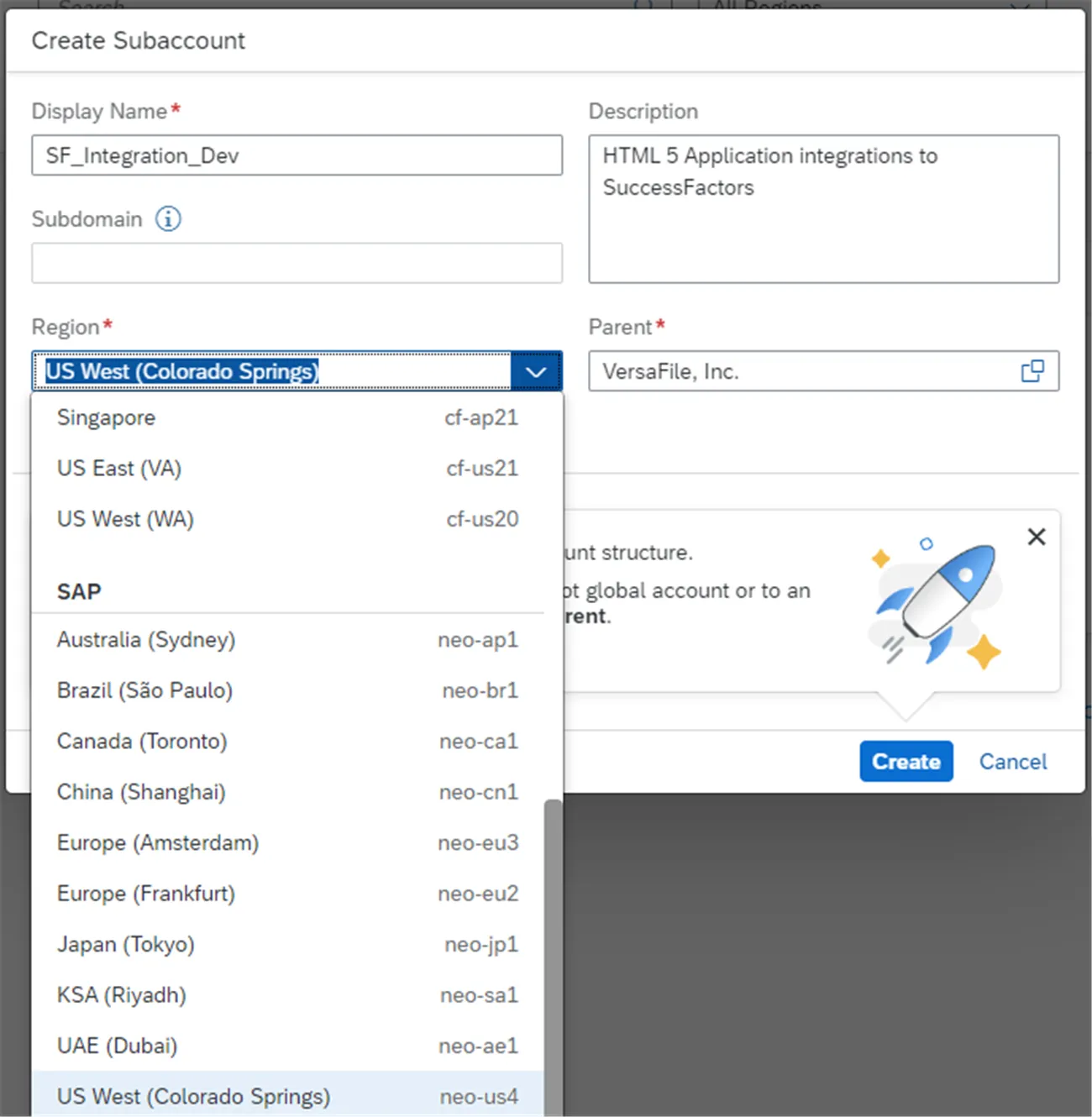The height and width of the screenshot is (1117, 1092).
Task: Pick Brazil (São Paulo) region
Action: pyautogui.click(x=287, y=690)
